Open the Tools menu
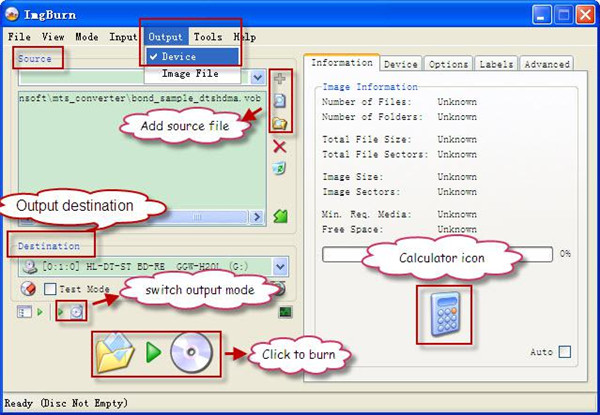Image resolution: width=600 pixels, height=415 pixels. 208,37
